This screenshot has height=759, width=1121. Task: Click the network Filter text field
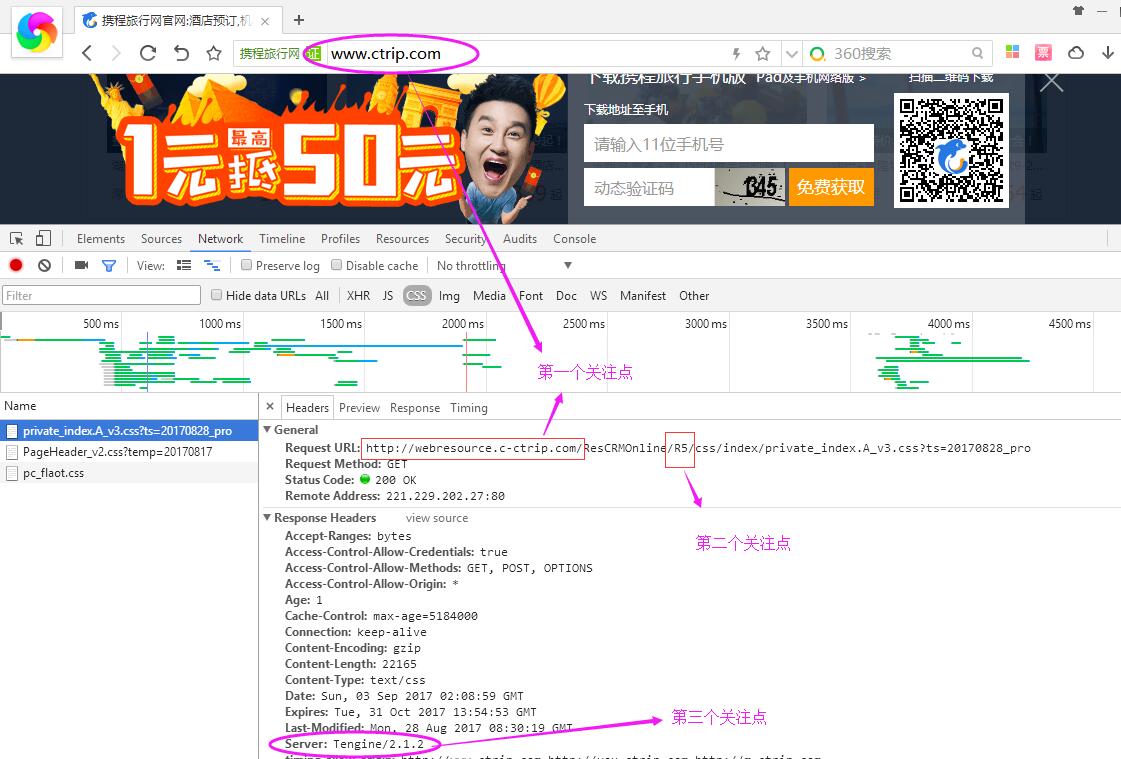click(x=102, y=295)
